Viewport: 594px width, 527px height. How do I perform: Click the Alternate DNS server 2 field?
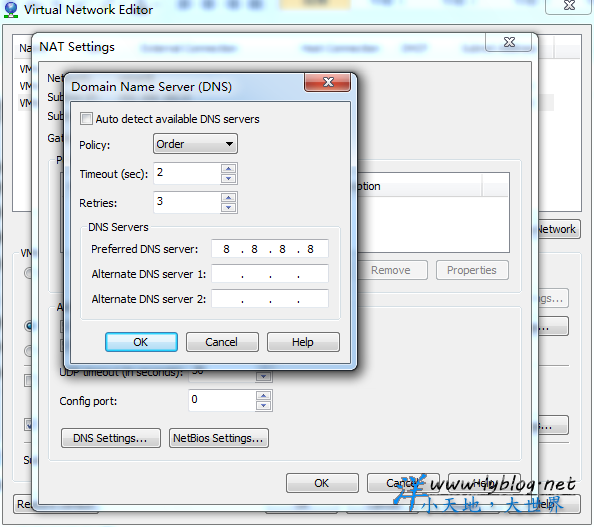point(270,299)
